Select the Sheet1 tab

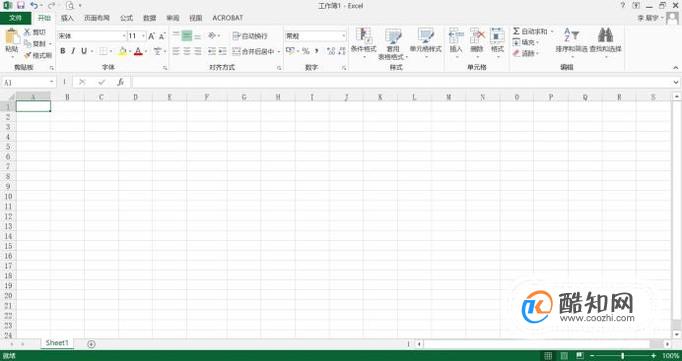(x=57, y=343)
